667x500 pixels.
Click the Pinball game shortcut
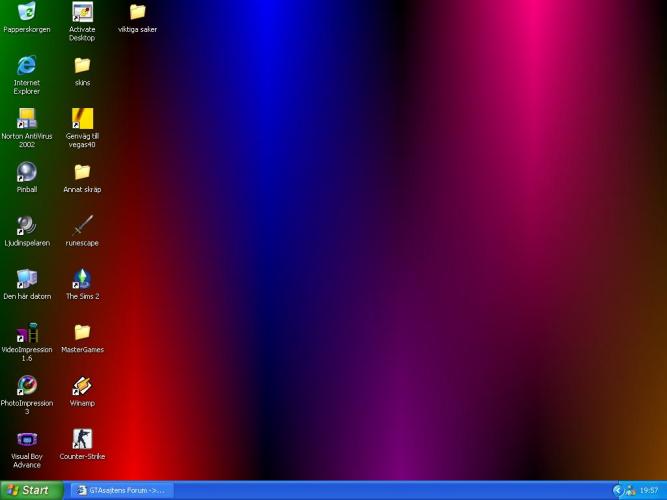click(27, 172)
